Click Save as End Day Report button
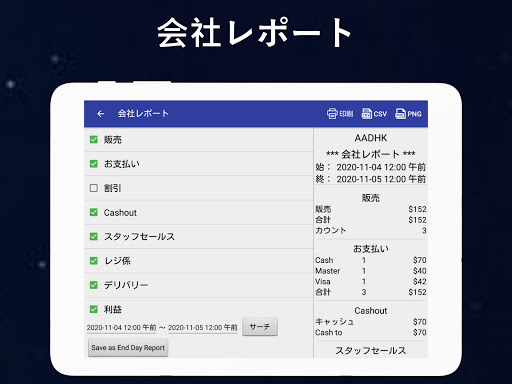The width and height of the screenshot is (512, 384). click(128, 348)
